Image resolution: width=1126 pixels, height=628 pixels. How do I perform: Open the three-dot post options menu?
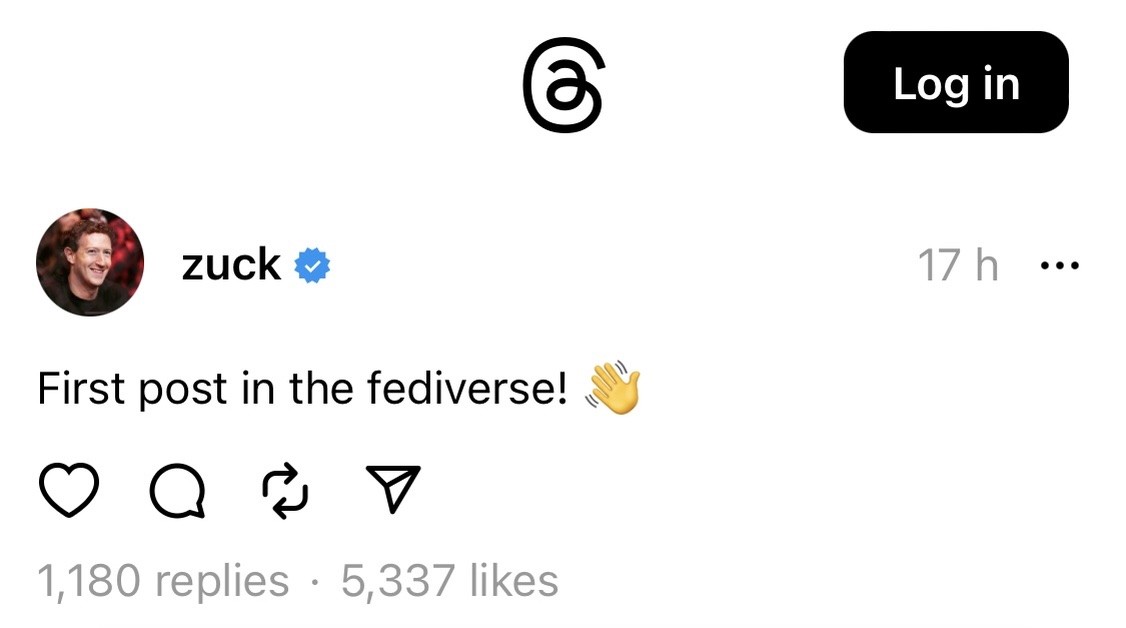1059,266
